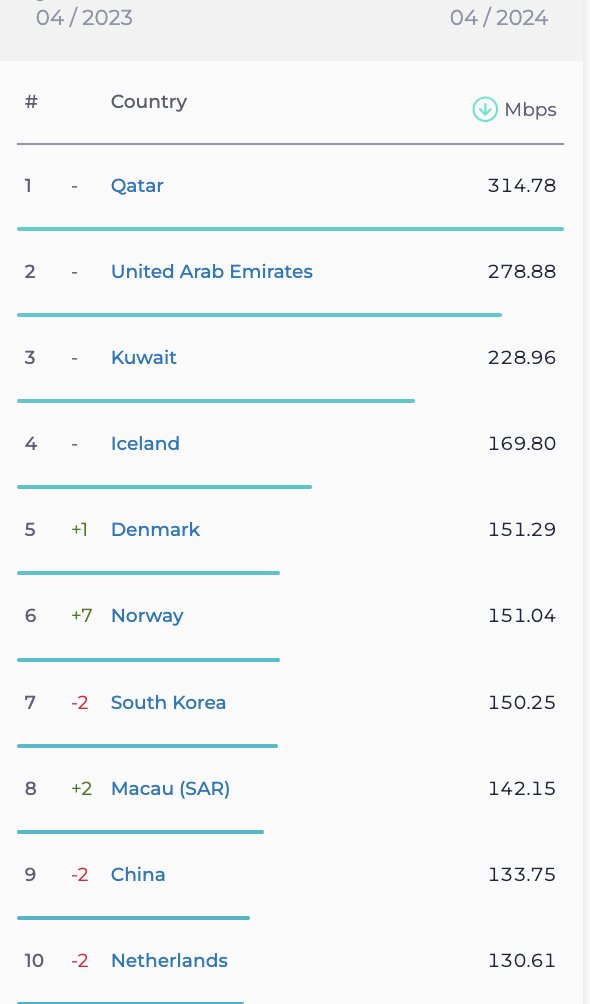Click the Country column header

(148, 101)
